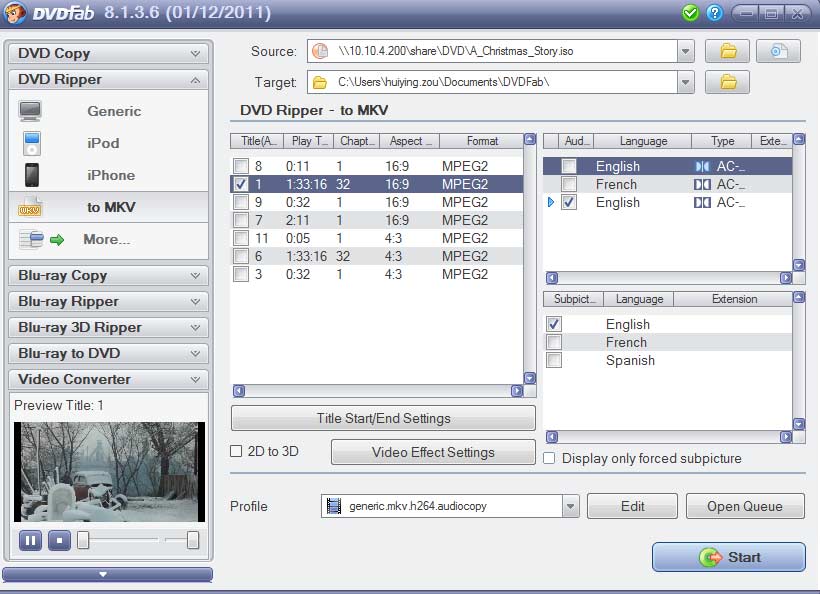Browse source folder with the folder icon
Image resolution: width=820 pixels, height=594 pixels.
point(728,51)
